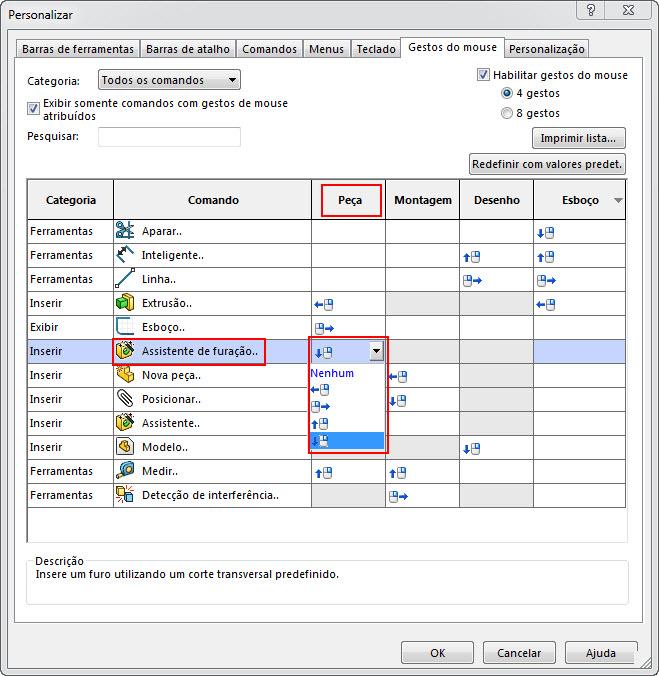Screen dimensions: 659x676
Task: Click the Detecção de interferência icon
Action: (x=125, y=494)
